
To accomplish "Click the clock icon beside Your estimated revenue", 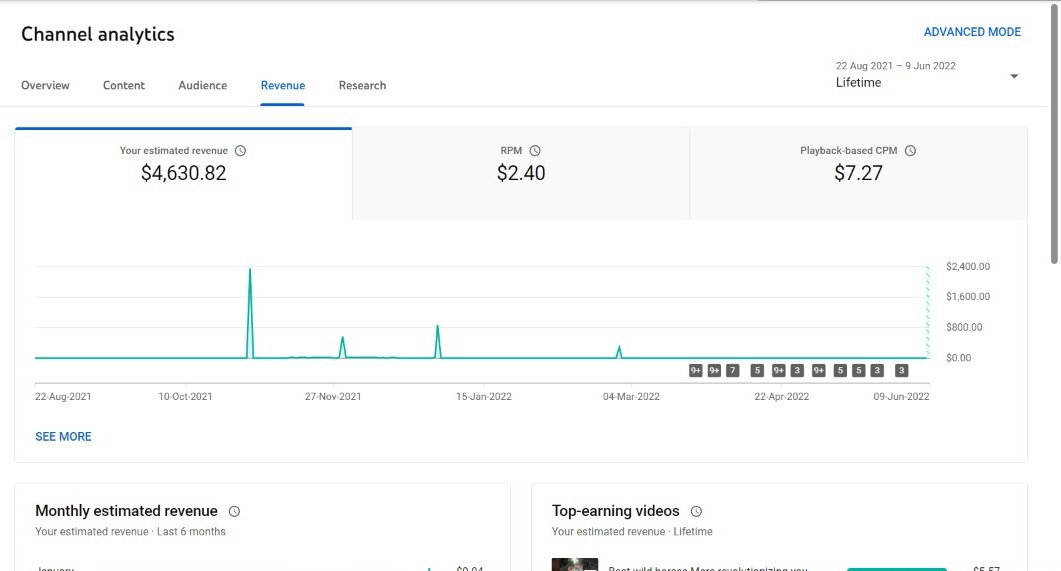I will [240, 151].
